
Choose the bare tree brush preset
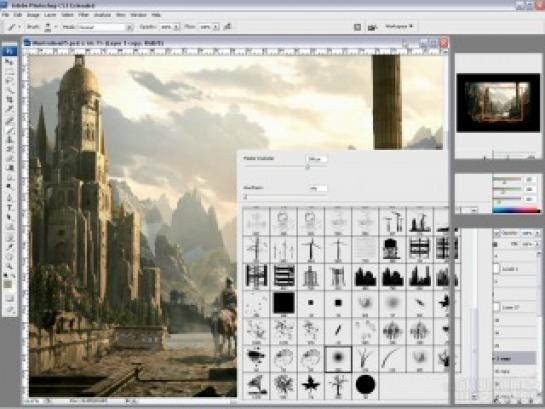click(x=338, y=385)
